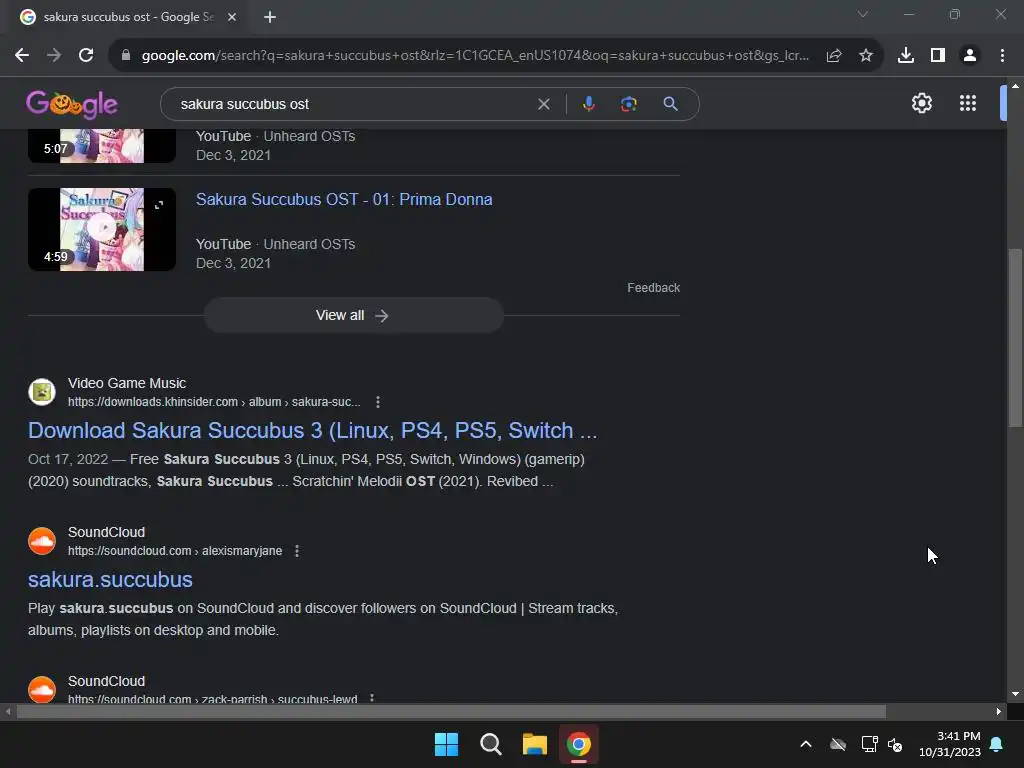Share this page icon in address bar

coord(834,56)
